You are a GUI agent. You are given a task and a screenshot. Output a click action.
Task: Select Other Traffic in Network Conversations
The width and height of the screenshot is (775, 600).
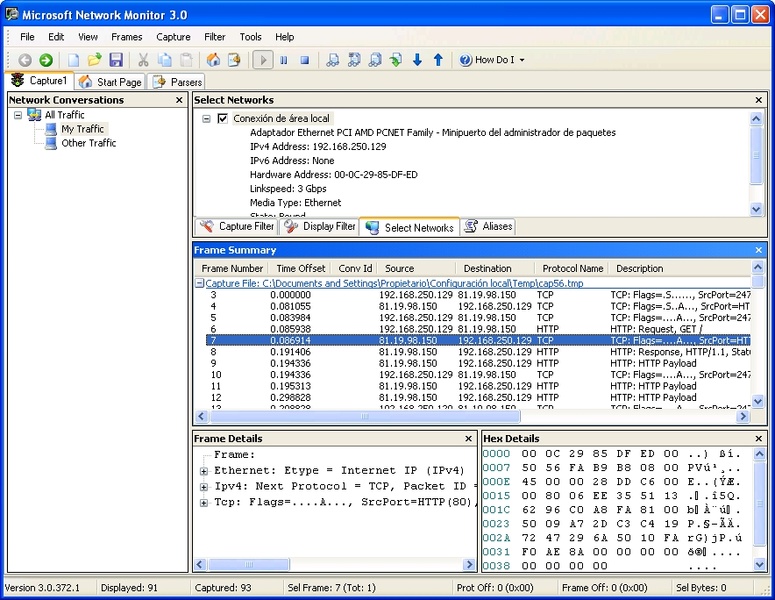pyautogui.click(x=88, y=143)
